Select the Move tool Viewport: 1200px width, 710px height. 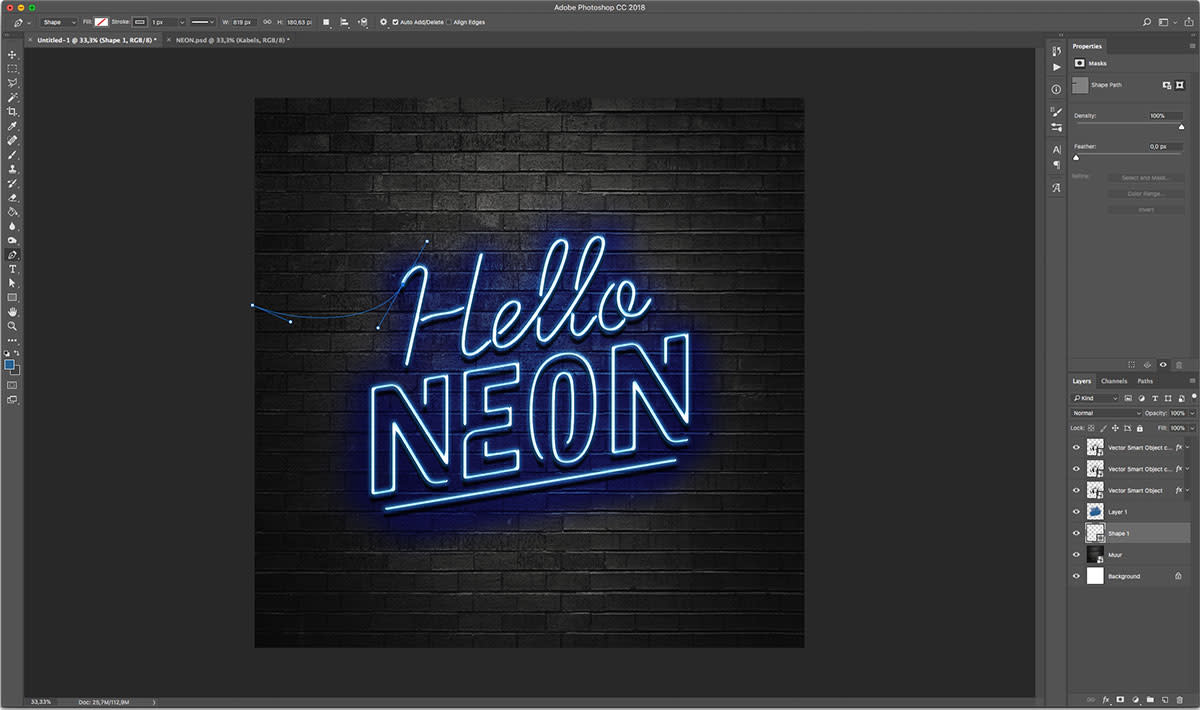[x=13, y=54]
